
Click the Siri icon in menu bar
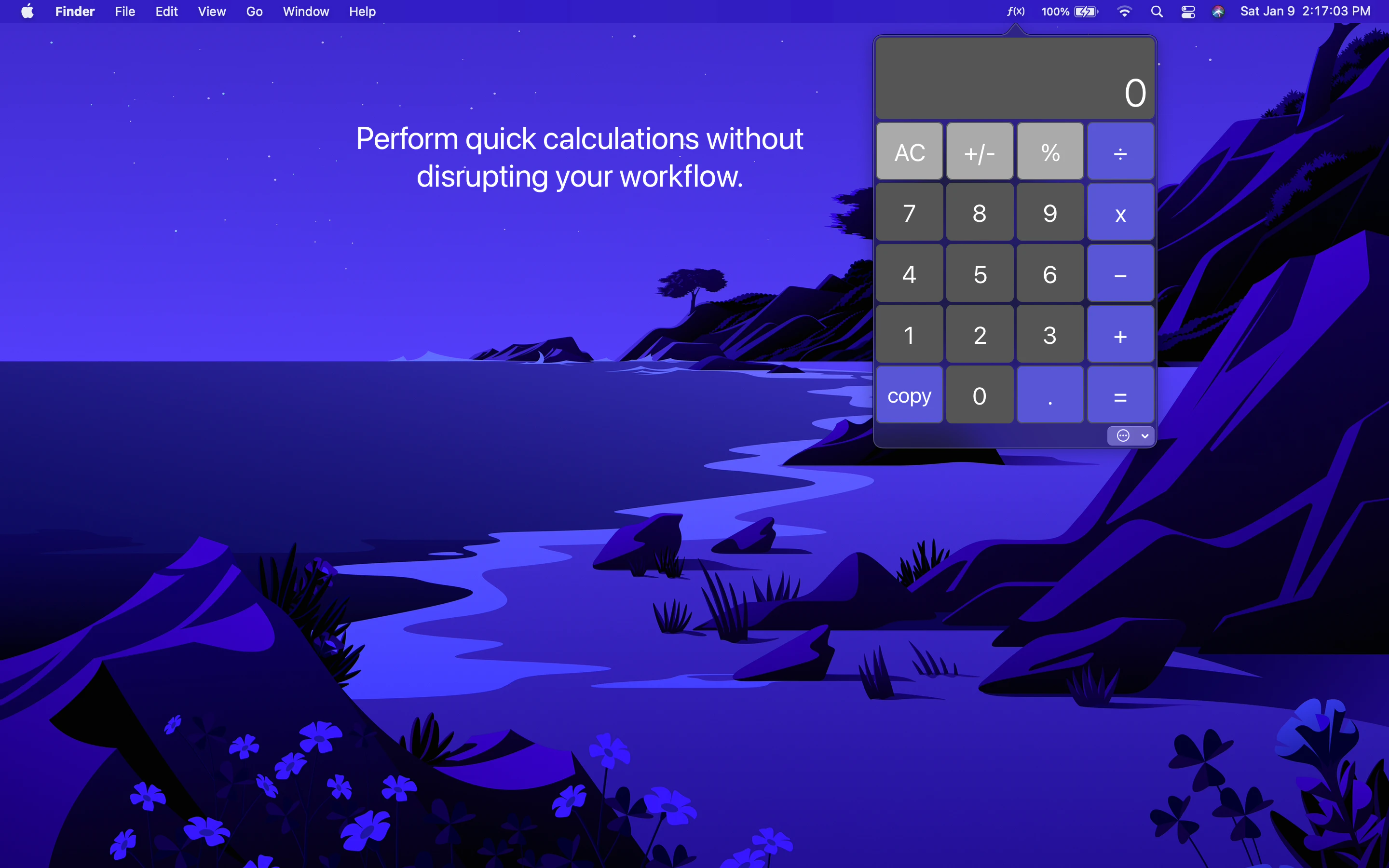coord(1218,12)
